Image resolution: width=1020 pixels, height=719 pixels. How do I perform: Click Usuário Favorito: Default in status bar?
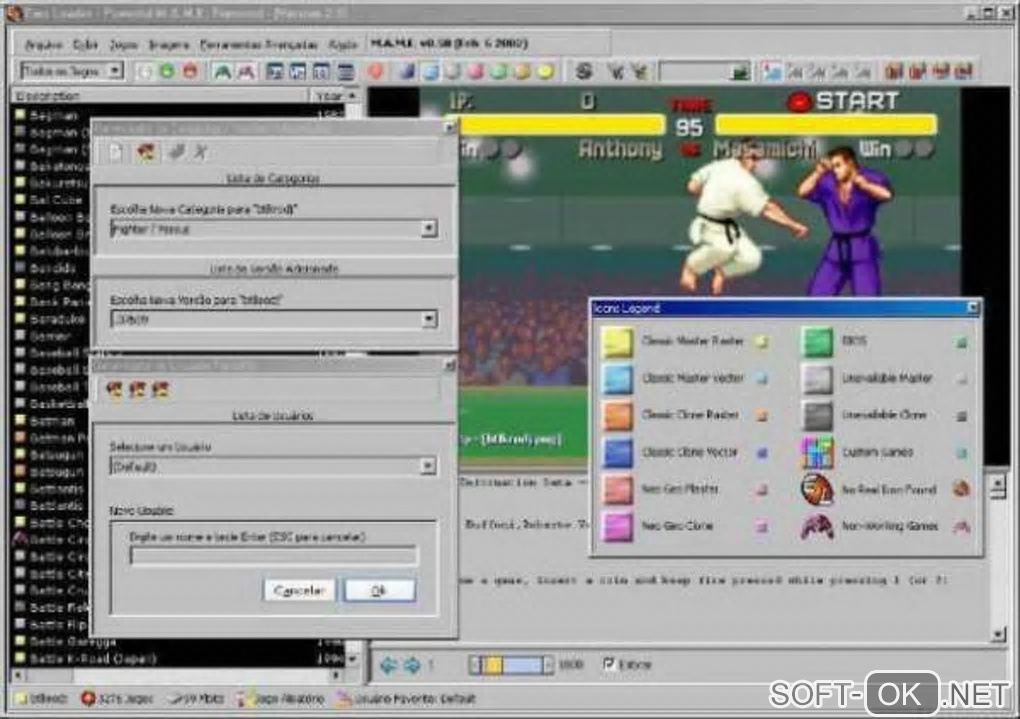[x=406, y=699]
